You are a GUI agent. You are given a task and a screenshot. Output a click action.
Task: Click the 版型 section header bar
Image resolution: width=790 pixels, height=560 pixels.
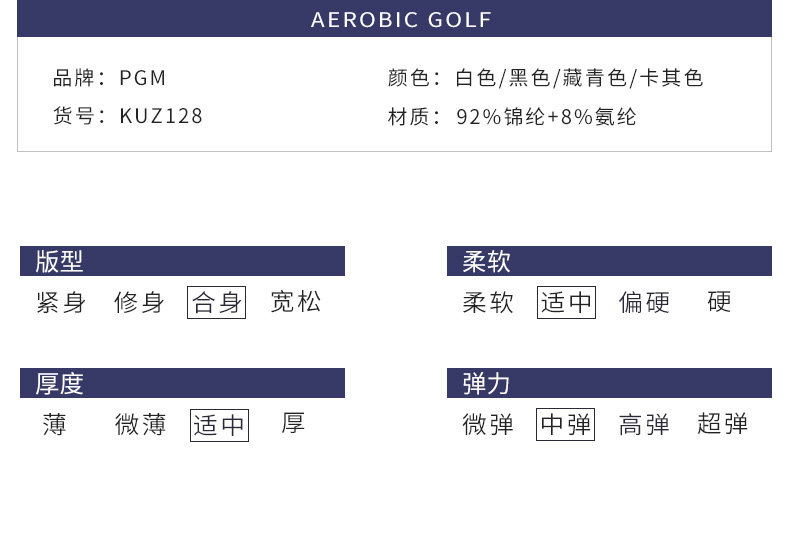(x=182, y=261)
